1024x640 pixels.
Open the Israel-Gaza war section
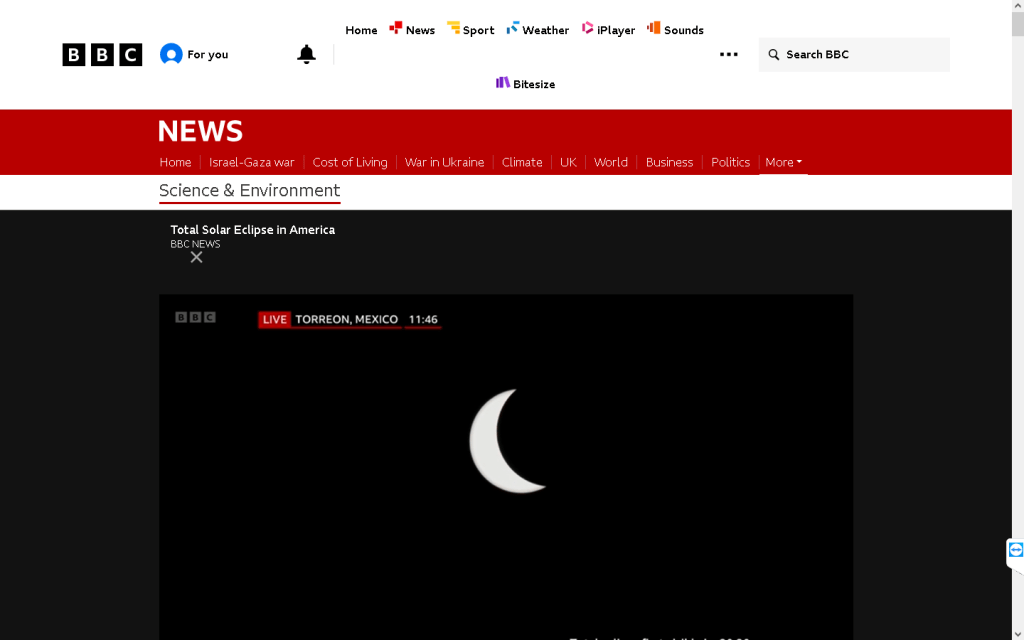point(252,162)
